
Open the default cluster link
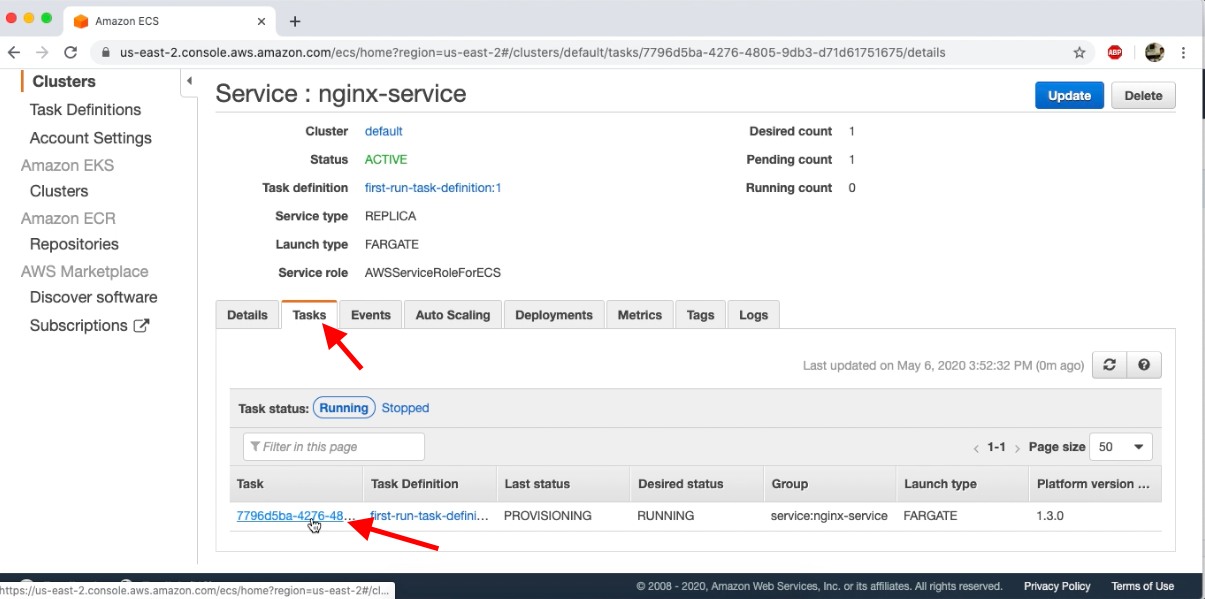(x=383, y=130)
